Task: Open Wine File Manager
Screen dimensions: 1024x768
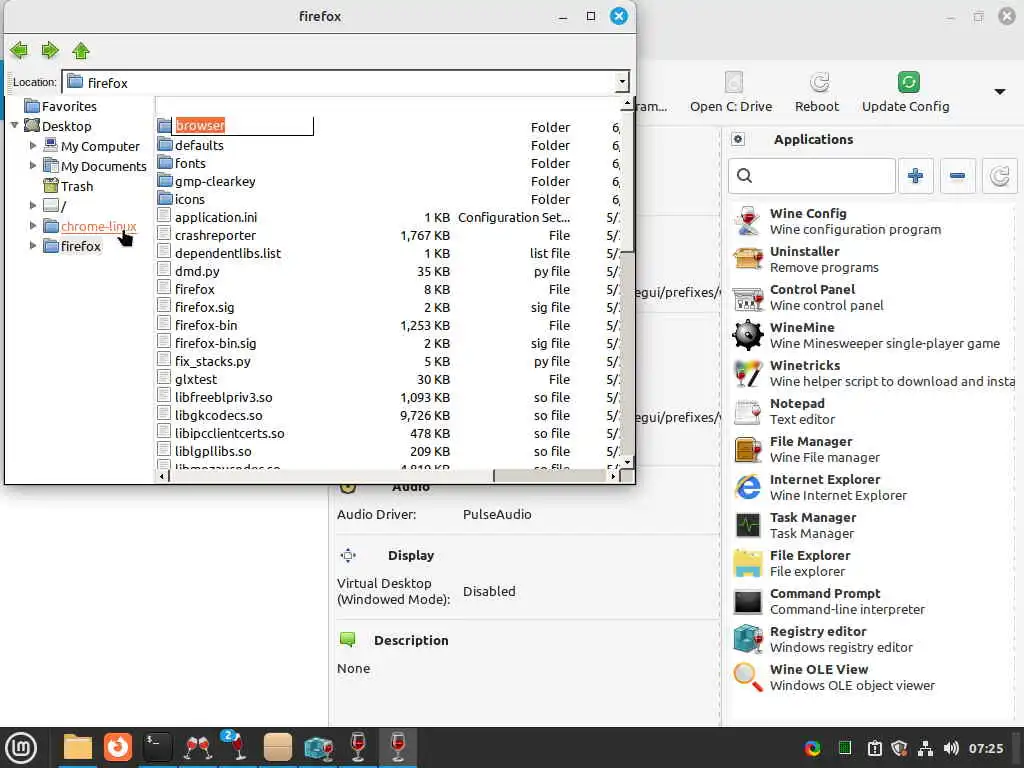Action: (x=872, y=449)
